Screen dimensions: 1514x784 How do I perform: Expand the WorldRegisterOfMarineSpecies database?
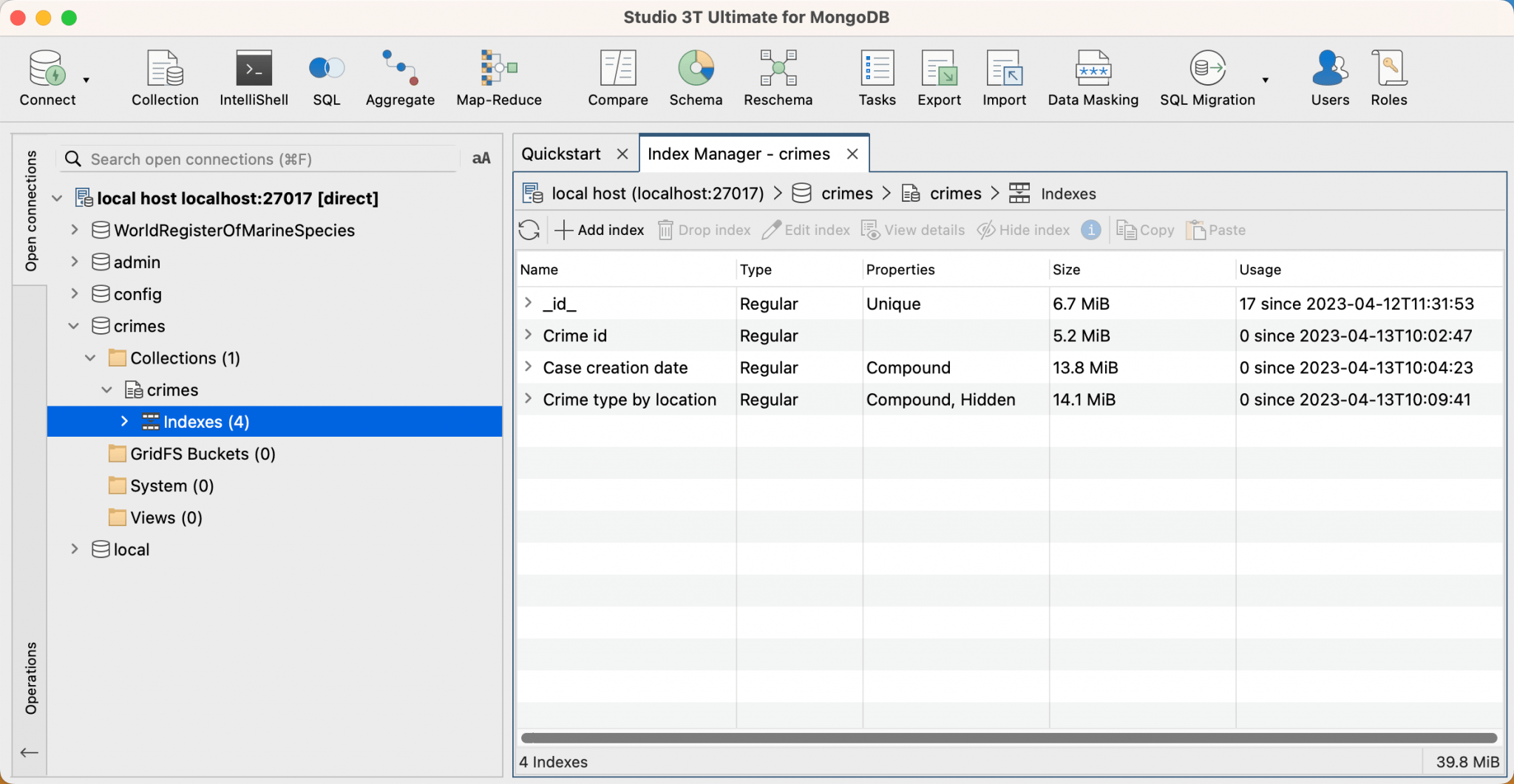tap(75, 231)
